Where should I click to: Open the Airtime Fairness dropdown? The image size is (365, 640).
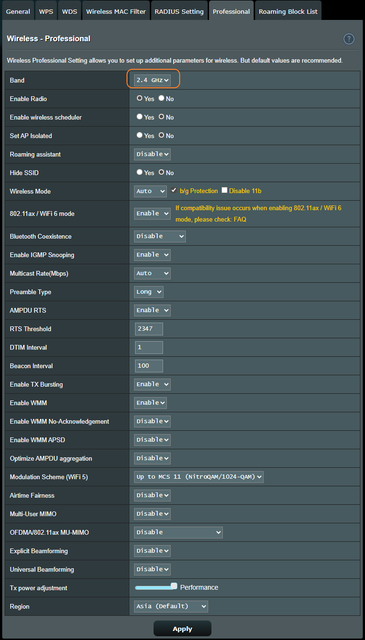point(152,496)
